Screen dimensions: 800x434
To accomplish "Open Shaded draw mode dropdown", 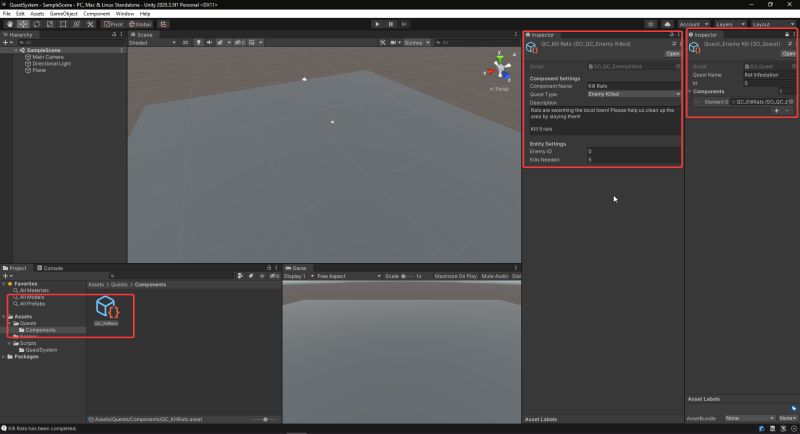I will pos(152,43).
